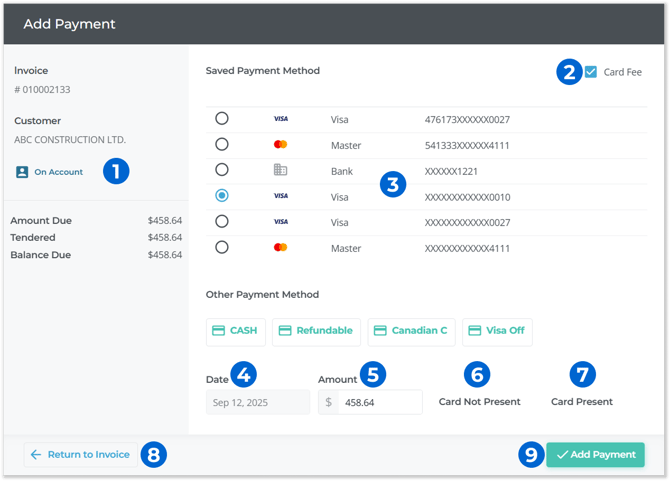Click the Mastercard logo for 541333XXXXXX4111
670x481 pixels.
[281, 145]
